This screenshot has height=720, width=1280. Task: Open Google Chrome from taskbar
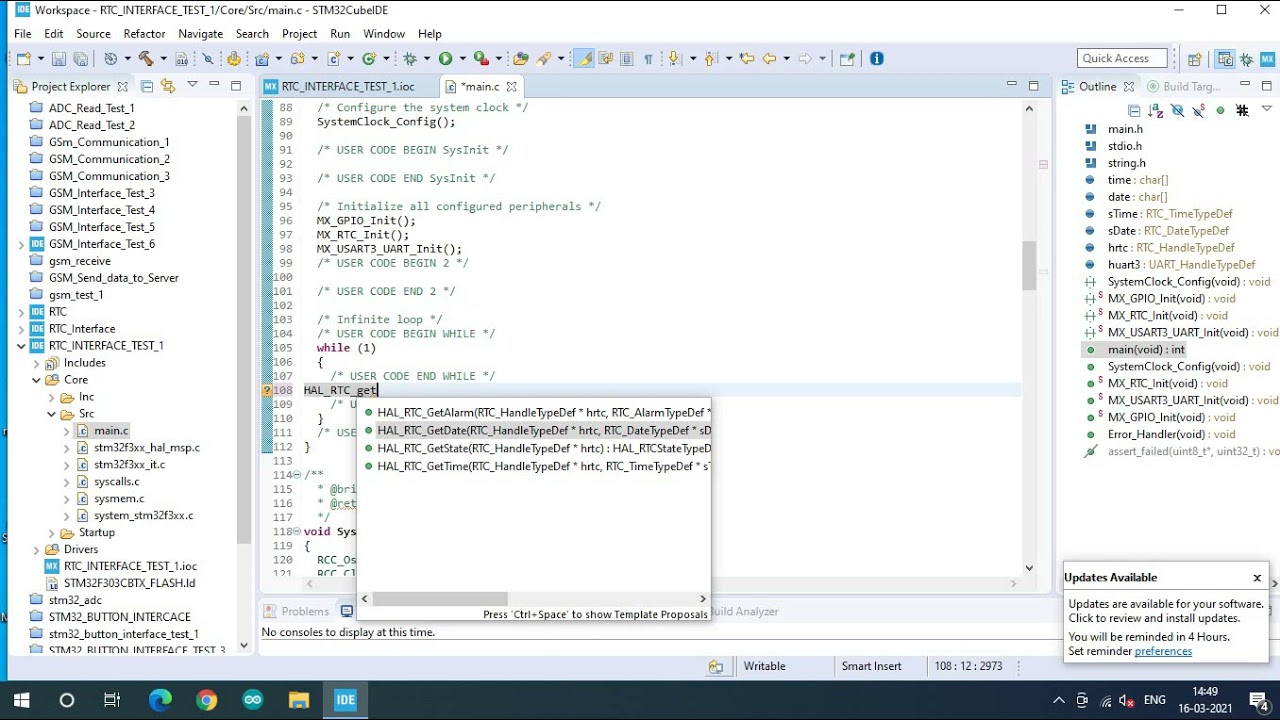(206, 700)
